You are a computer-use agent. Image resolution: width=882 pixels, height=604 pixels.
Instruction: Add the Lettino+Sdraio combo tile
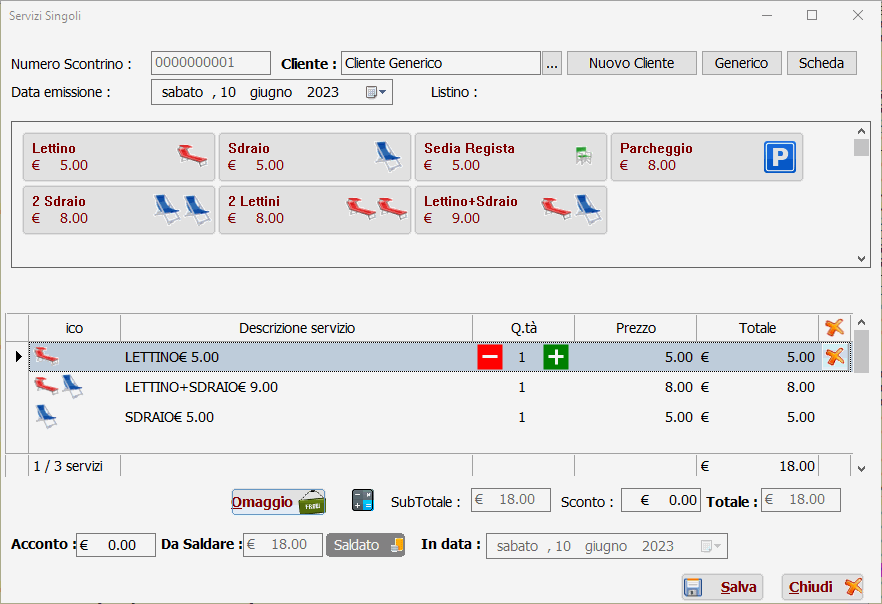pos(511,210)
